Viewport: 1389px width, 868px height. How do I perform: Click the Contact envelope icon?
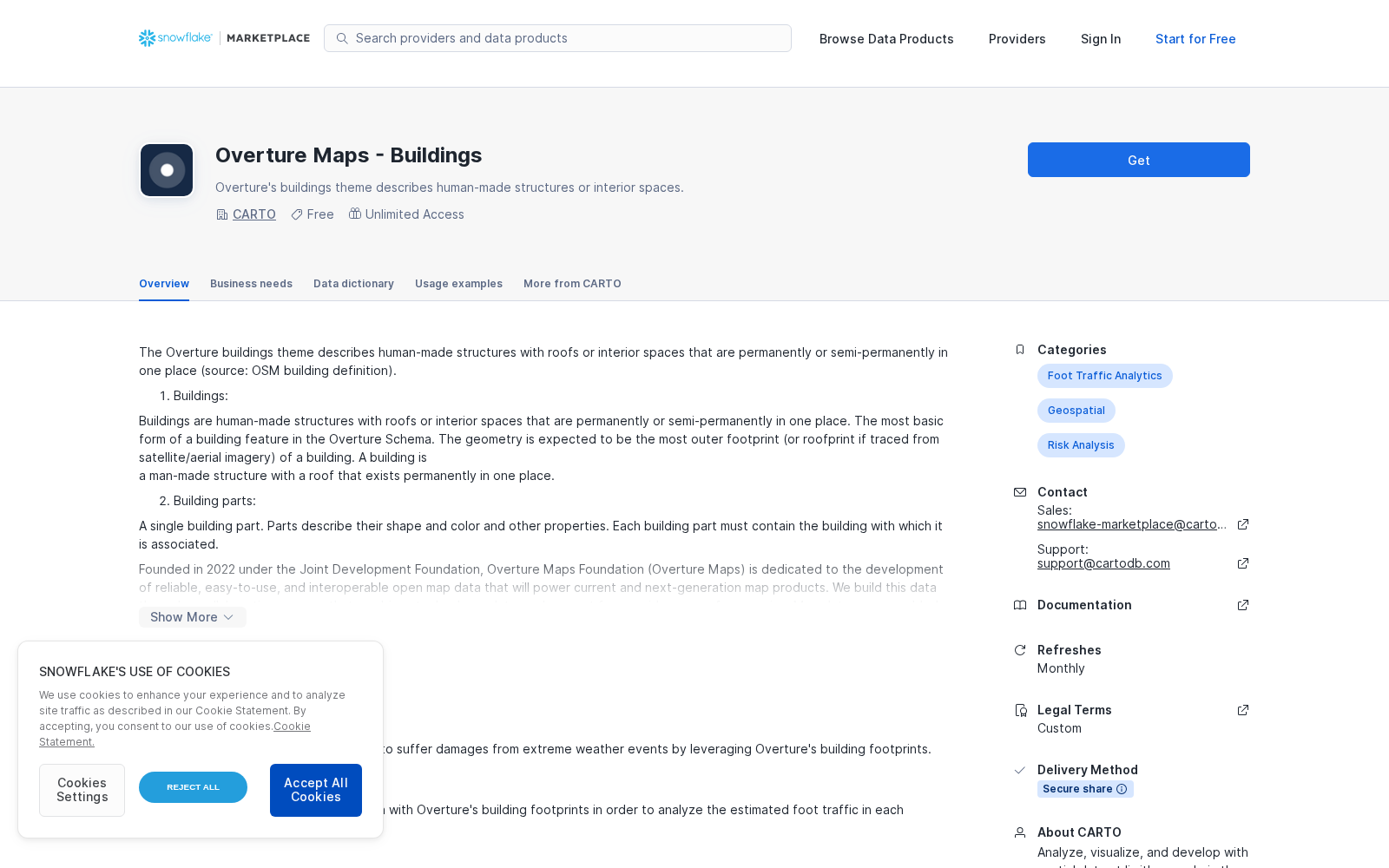point(1020,492)
